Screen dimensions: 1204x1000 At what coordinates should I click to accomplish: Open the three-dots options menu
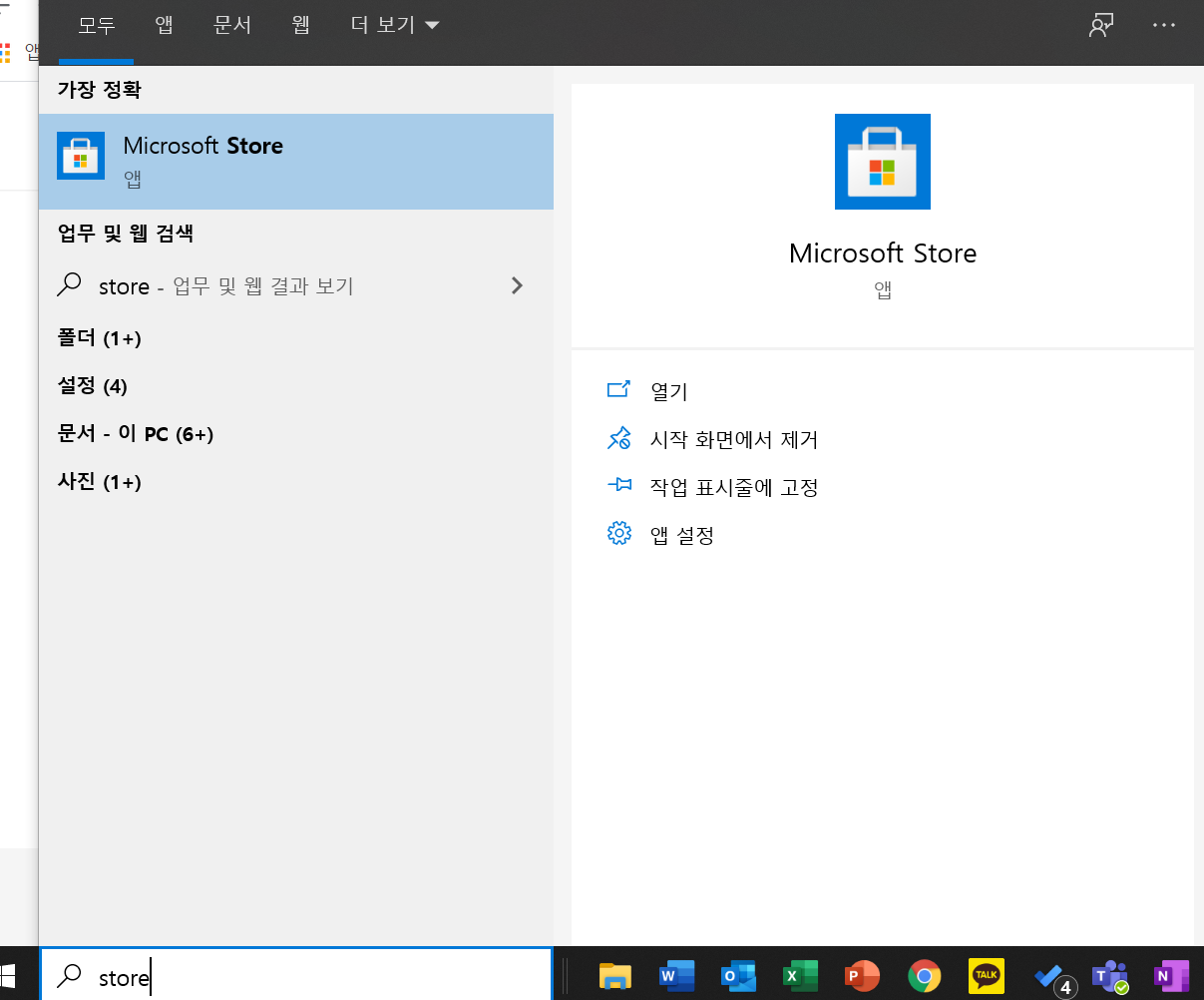tap(1164, 26)
